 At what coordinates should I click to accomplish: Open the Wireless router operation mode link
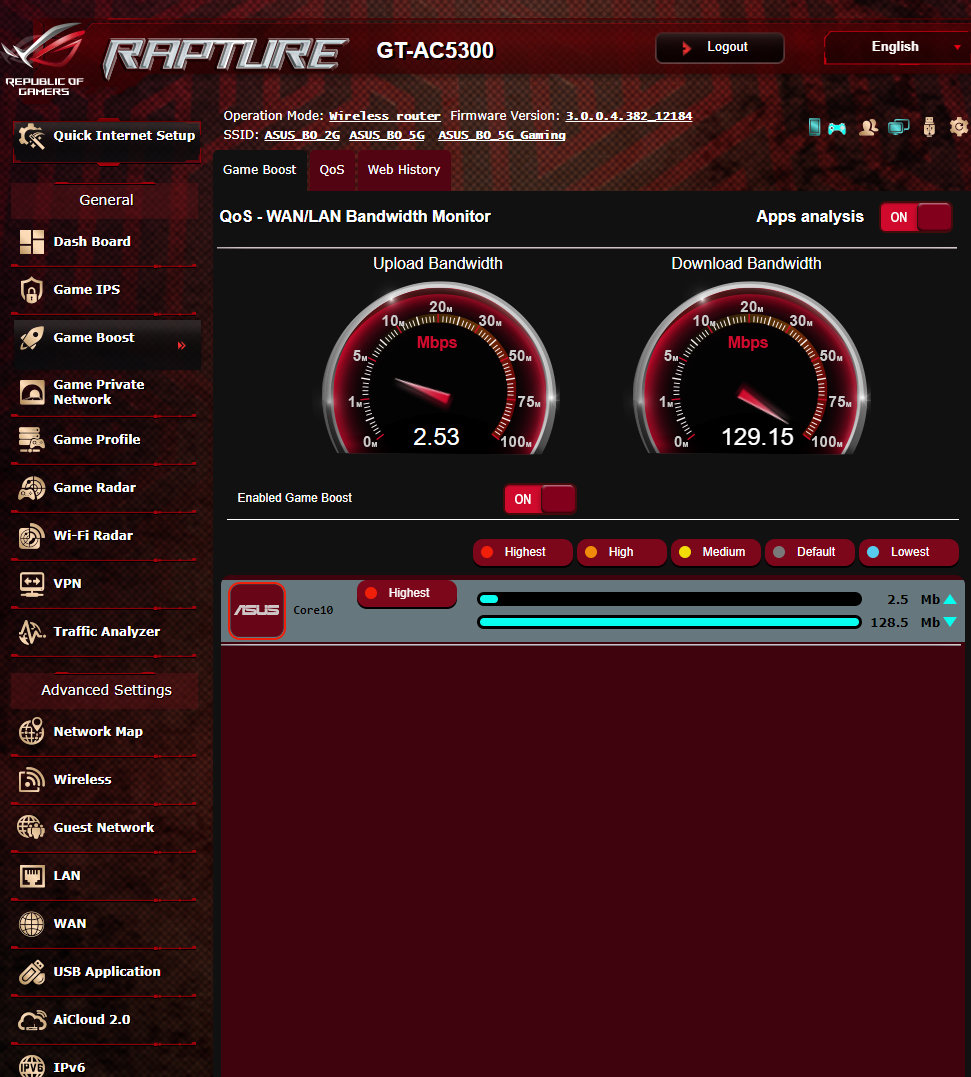pyautogui.click(x=385, y=116)
